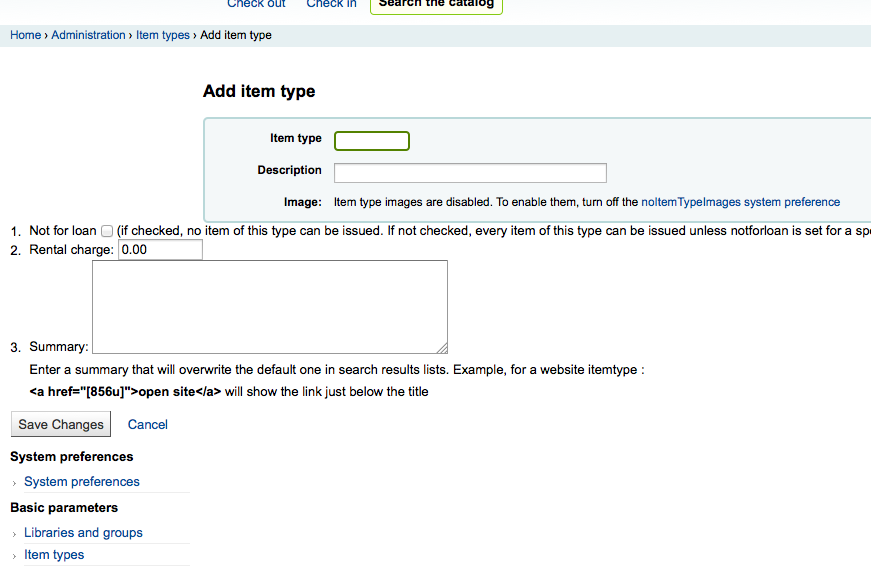This screenshot has width=871, height=567.
Task: Click the Item type input field
Action: (x=371, y=141)
